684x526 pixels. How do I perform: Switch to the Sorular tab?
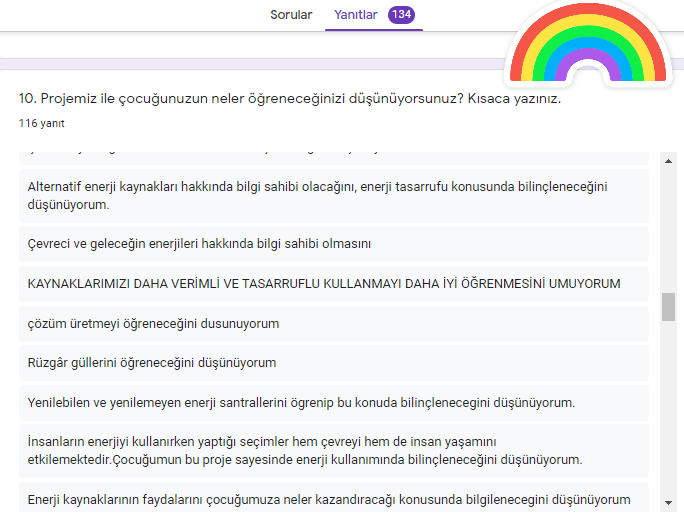point(291,15)
